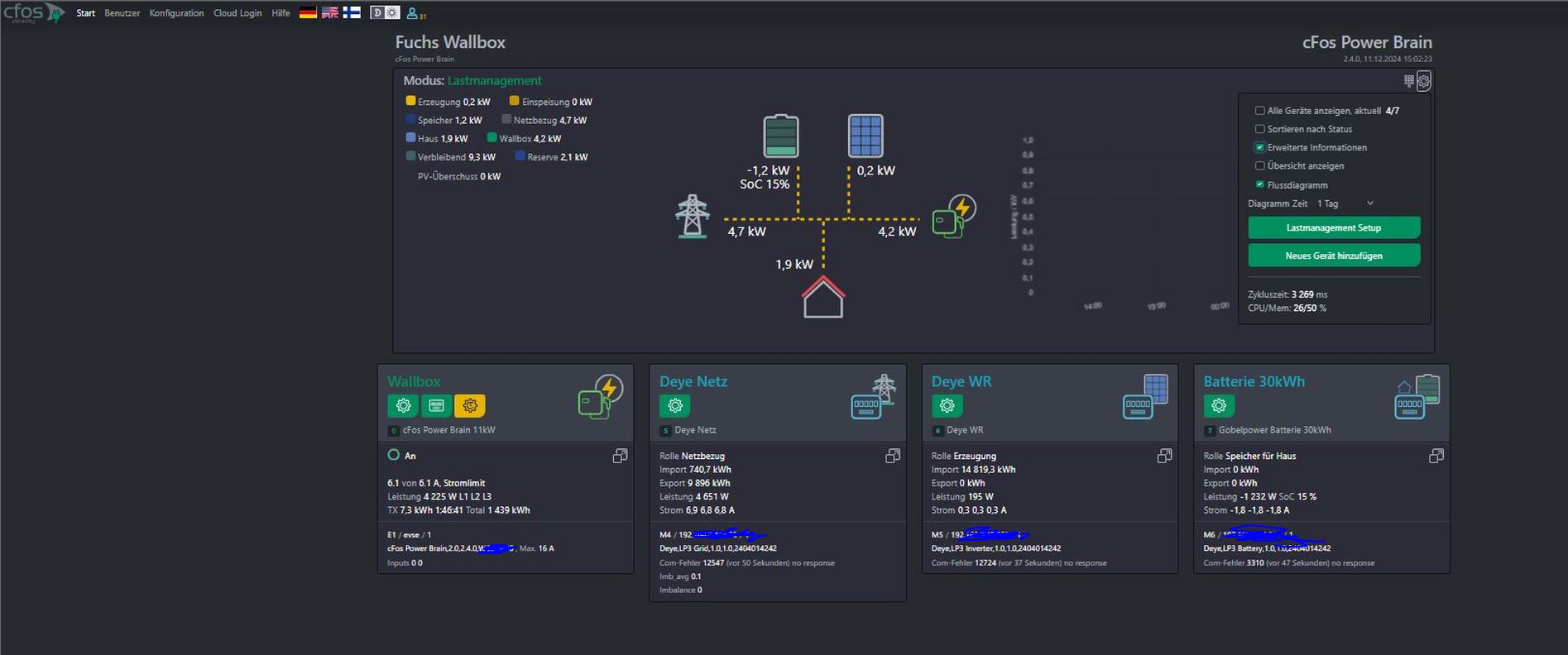This screenshot has width=1568, height=655.
Task: Open the 'Deye Netz' tile title
Action: pyautogui.click(x=693, y=381)
